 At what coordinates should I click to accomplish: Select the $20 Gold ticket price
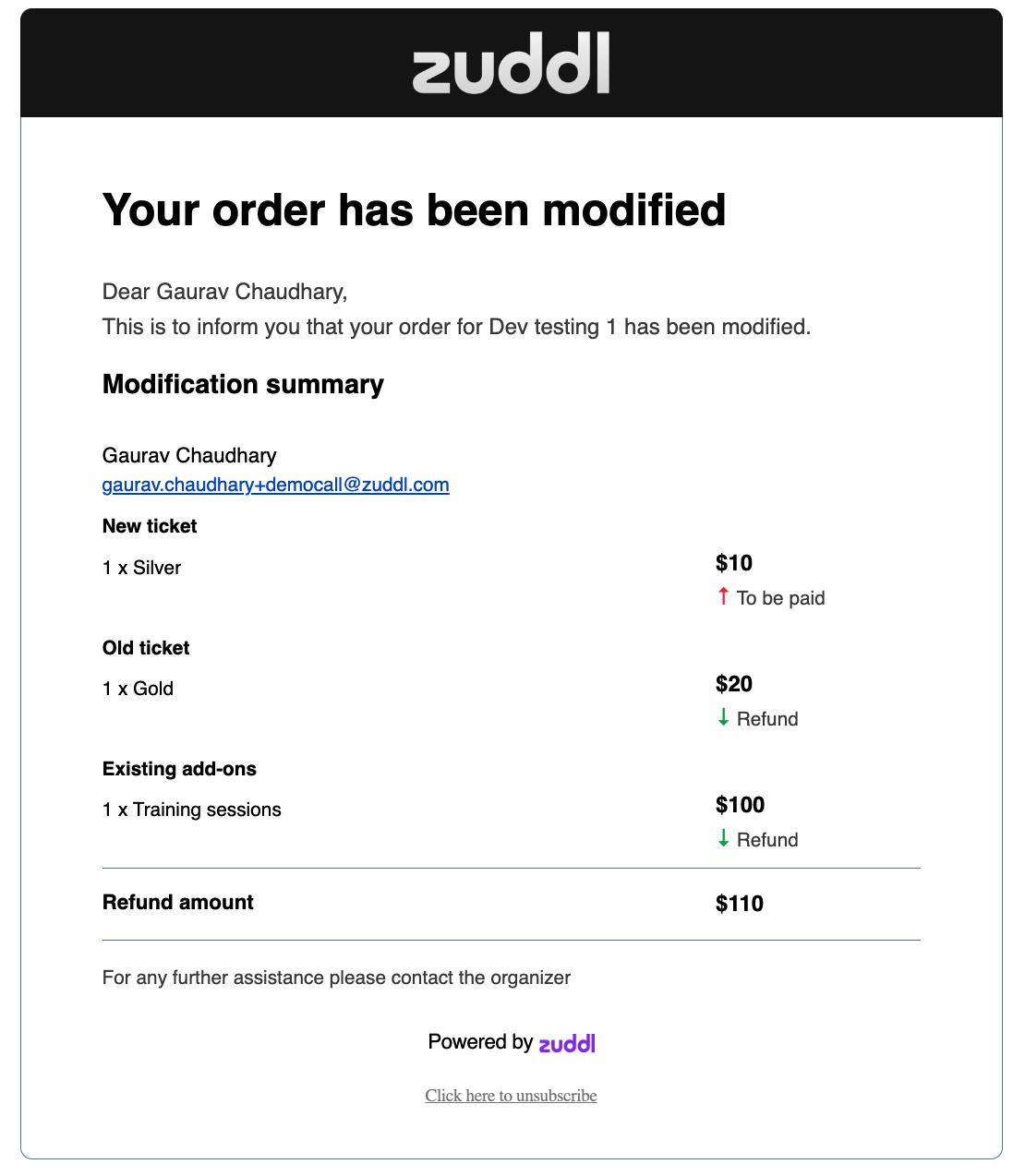click(734, 684)
